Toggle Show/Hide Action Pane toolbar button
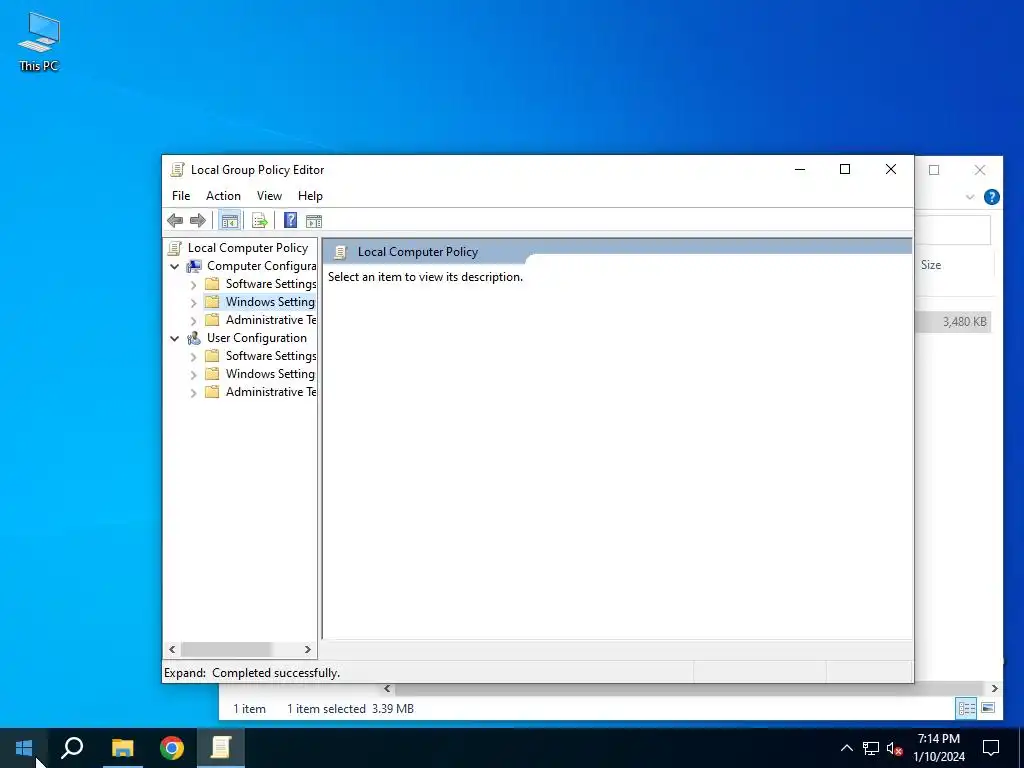The height and width of the screenshot is (768, 1024). click(x=314, y=221)
